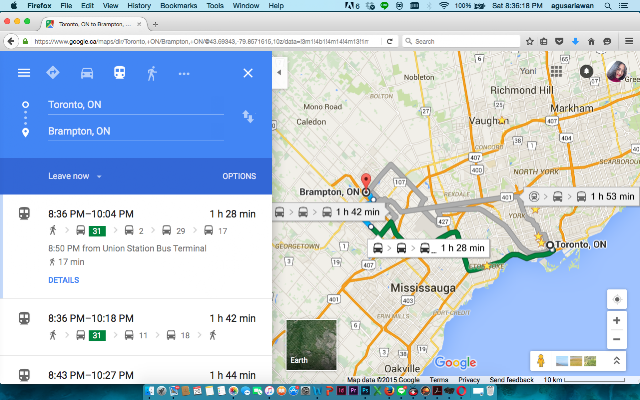Click the 1 h 28 min map route label
Image resolution: width=640 pixels, height=400 pixels.
429,248
